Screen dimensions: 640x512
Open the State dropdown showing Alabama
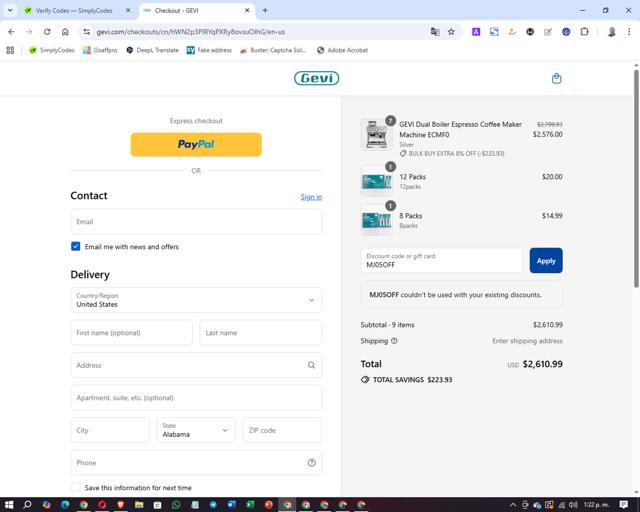[196, 430]
